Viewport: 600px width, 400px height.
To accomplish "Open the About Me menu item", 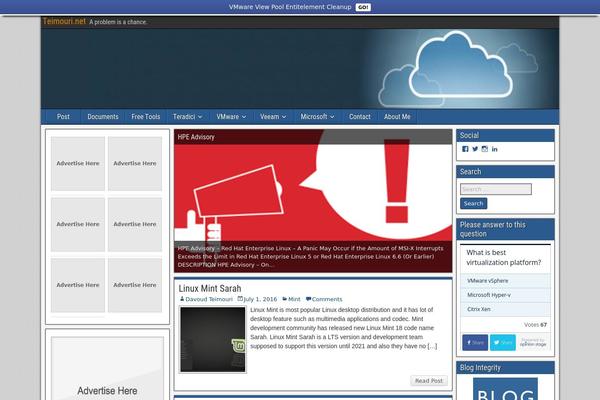I will 397,117.
